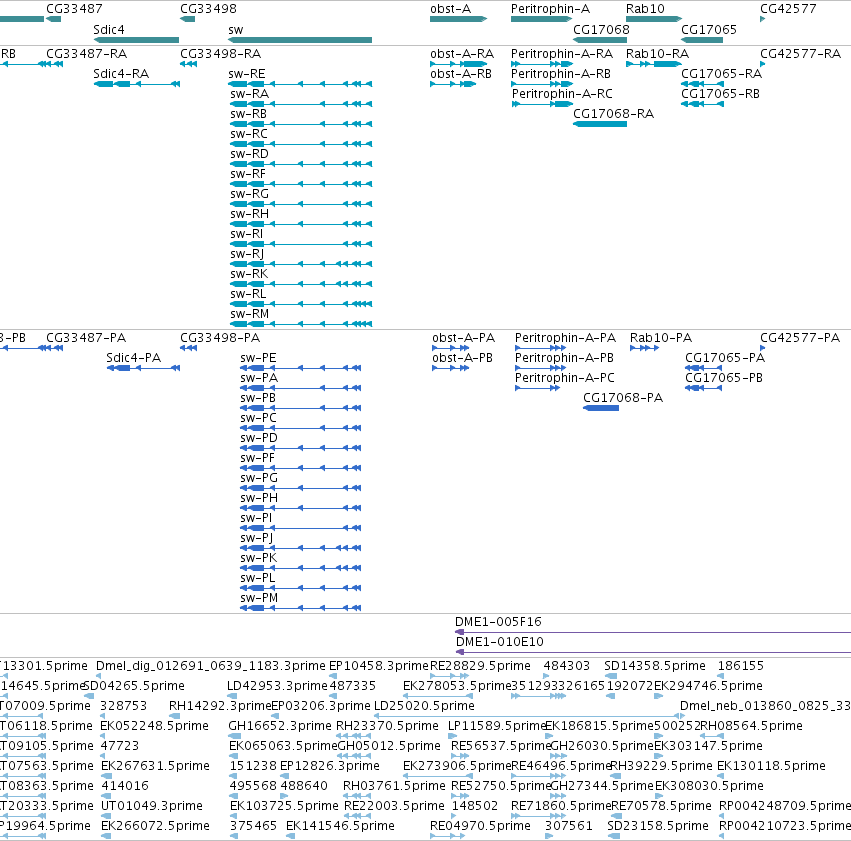The image size is (851, 841).
Task: Select the LD42953.3prime EST label
Action: (x=277, y=686)
